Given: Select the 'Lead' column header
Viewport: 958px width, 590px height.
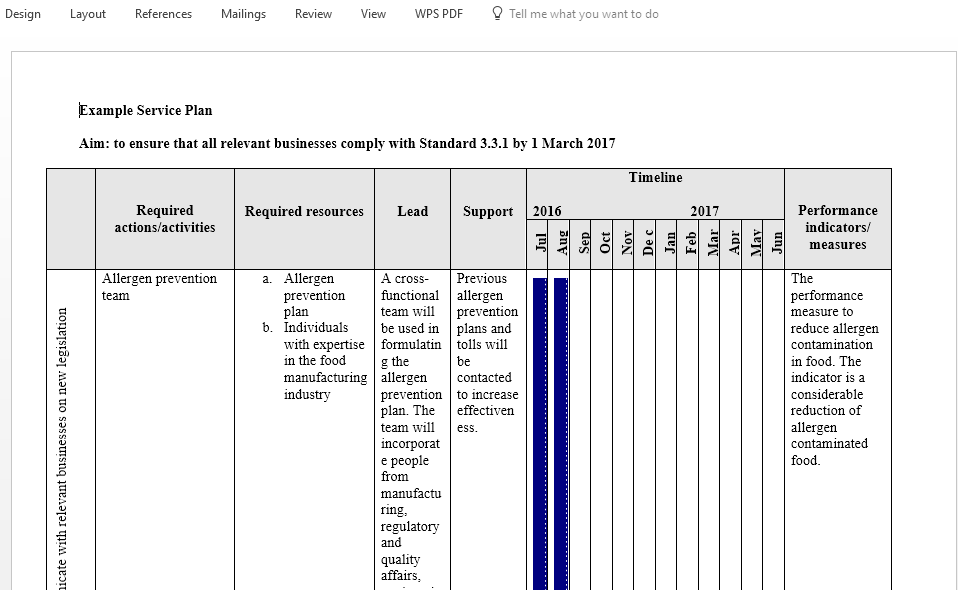Looking at the screenshot, I should 412,219.
